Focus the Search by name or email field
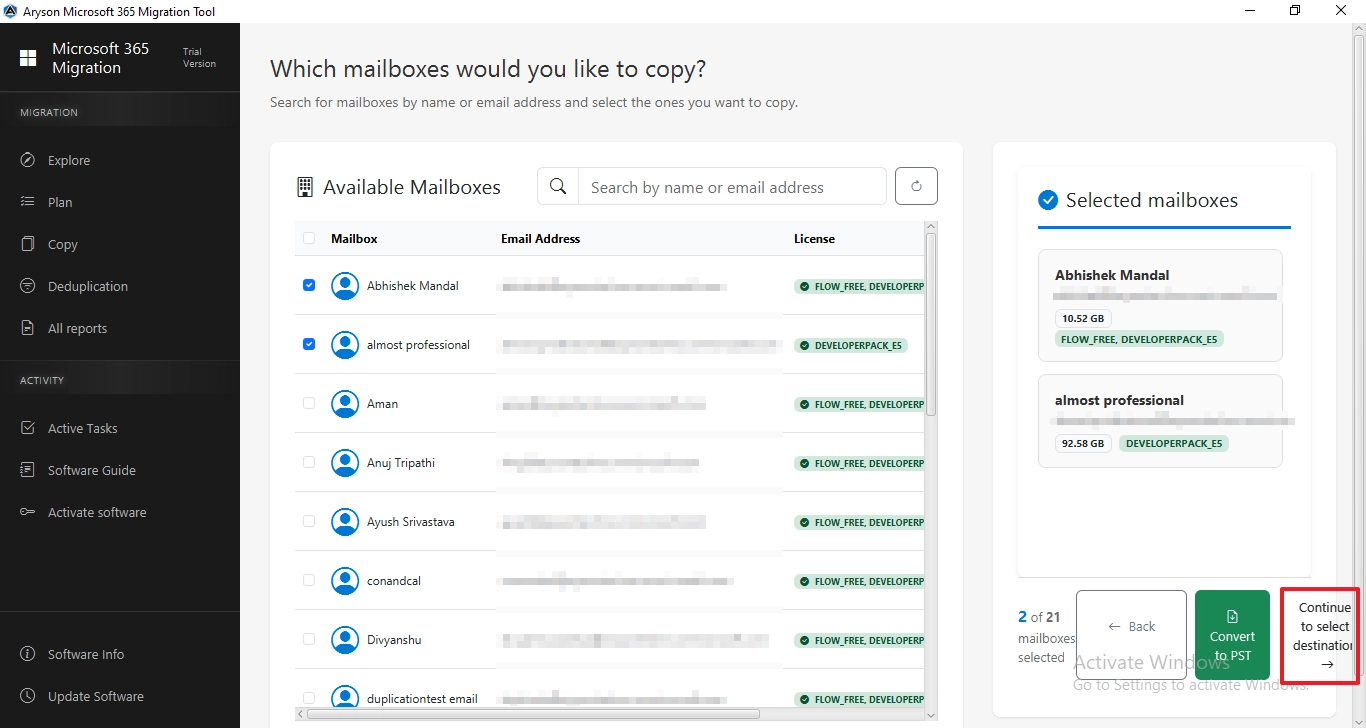The width and height of the screenshot is (1366, 728). click(732, 187)
